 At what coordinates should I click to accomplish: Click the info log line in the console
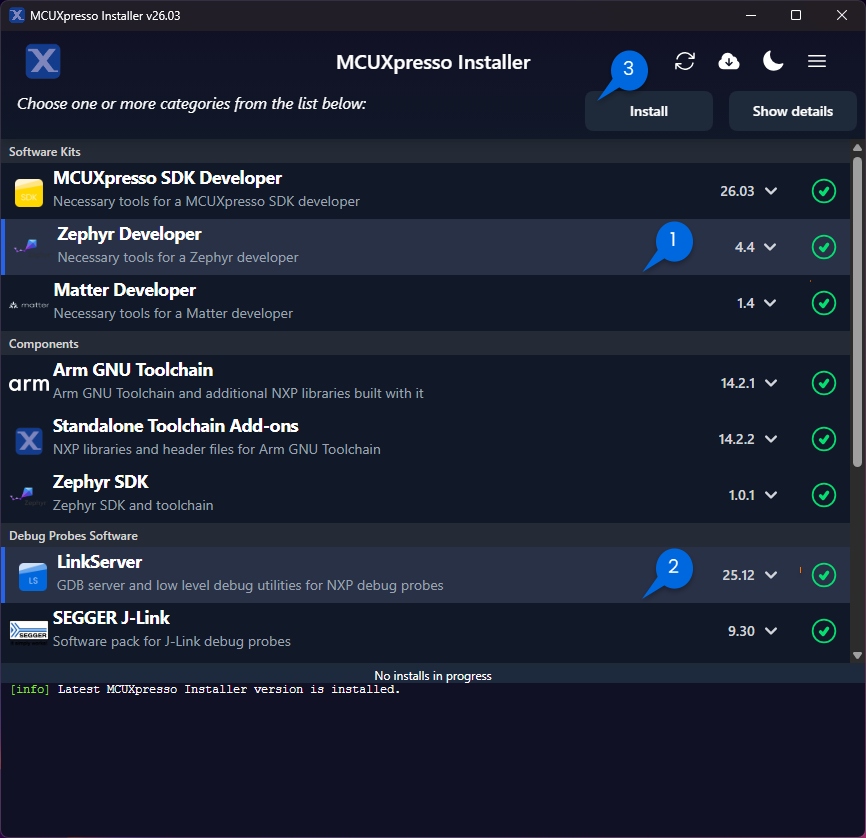coord(205,689)
